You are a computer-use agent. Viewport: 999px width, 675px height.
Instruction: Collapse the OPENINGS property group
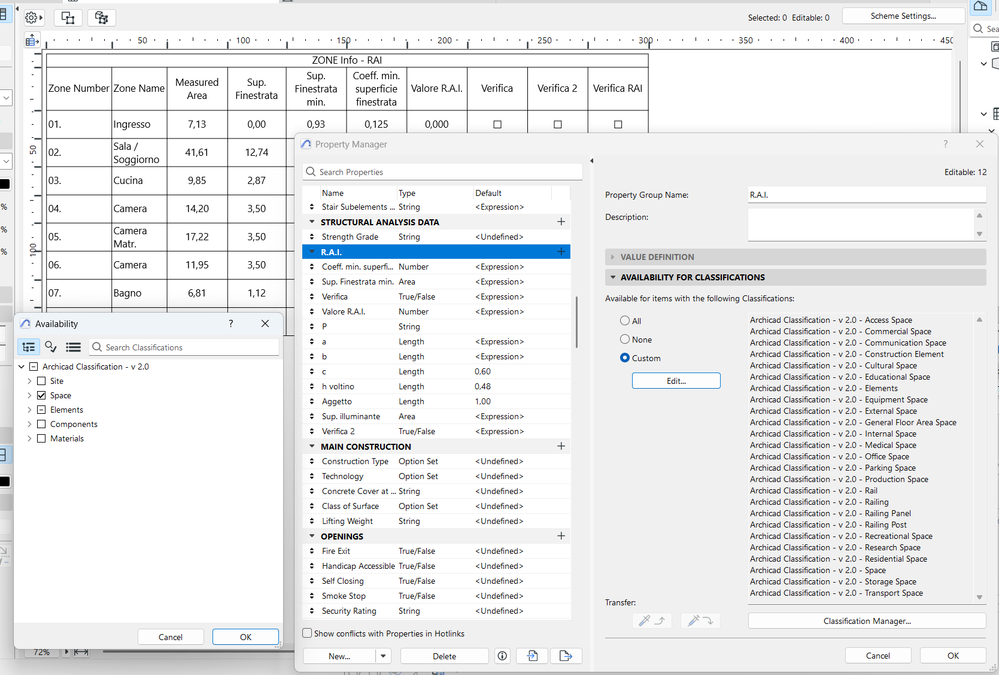tap(313, 536)
